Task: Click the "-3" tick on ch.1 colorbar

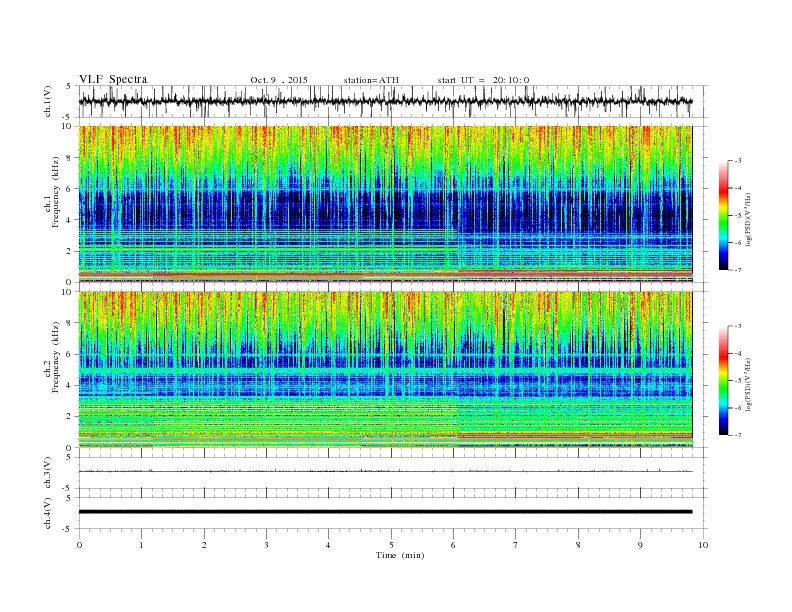Action: (737, 161)
